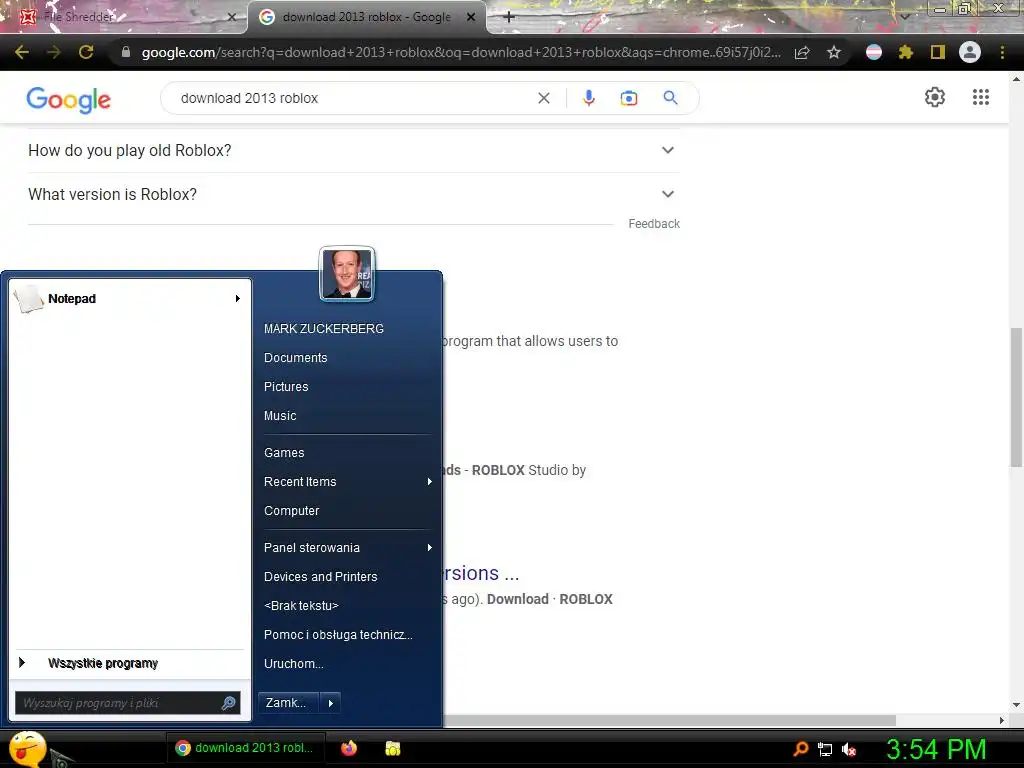The width and height of the screenshot is (1024, 768).
Task: Click the orange magnifier tray icon
Action: (801, 749)
